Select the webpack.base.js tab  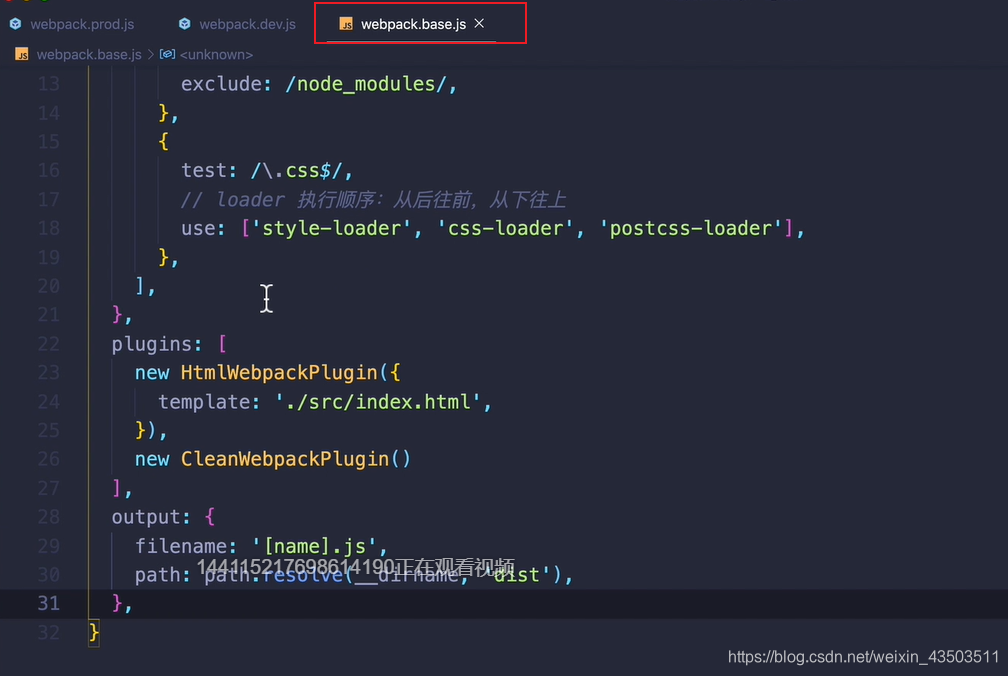pyautogui.click(x=413, y=24)
